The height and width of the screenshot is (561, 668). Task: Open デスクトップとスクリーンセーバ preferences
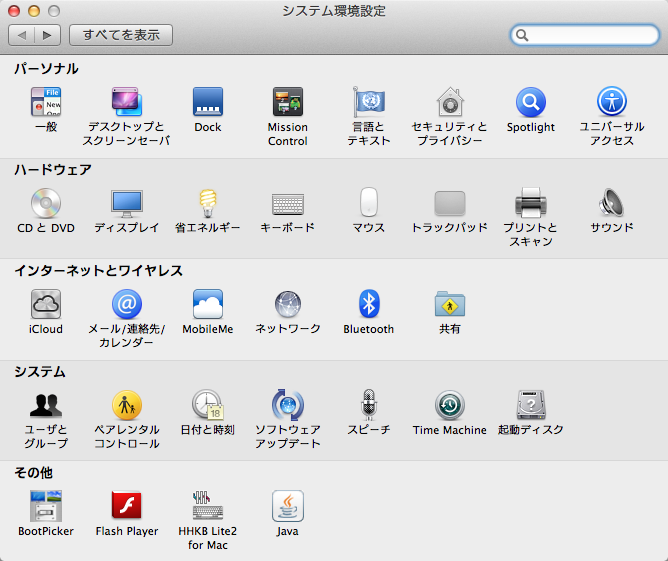click(x=127, y=102)
